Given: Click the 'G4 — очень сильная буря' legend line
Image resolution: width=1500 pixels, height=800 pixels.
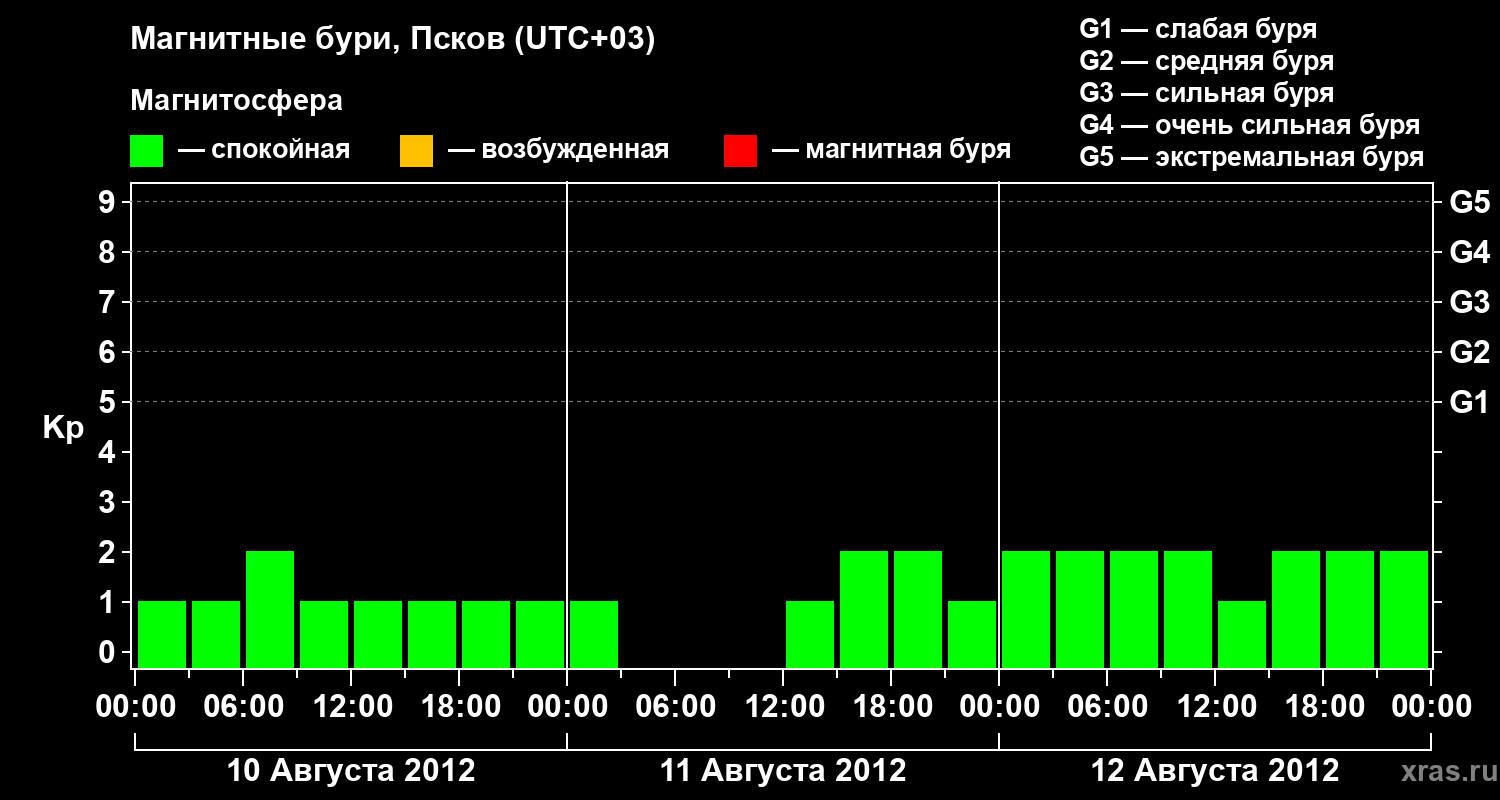Looking at the screenshot, I should point(1250,125).
